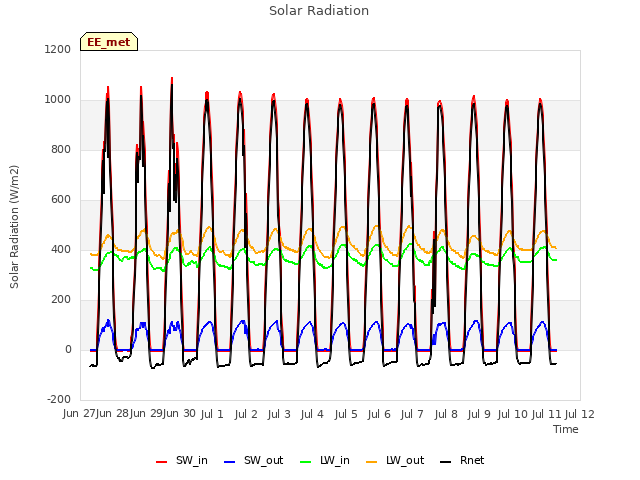Click the Jul 9 x-axis date label

(x=479, y=414)
